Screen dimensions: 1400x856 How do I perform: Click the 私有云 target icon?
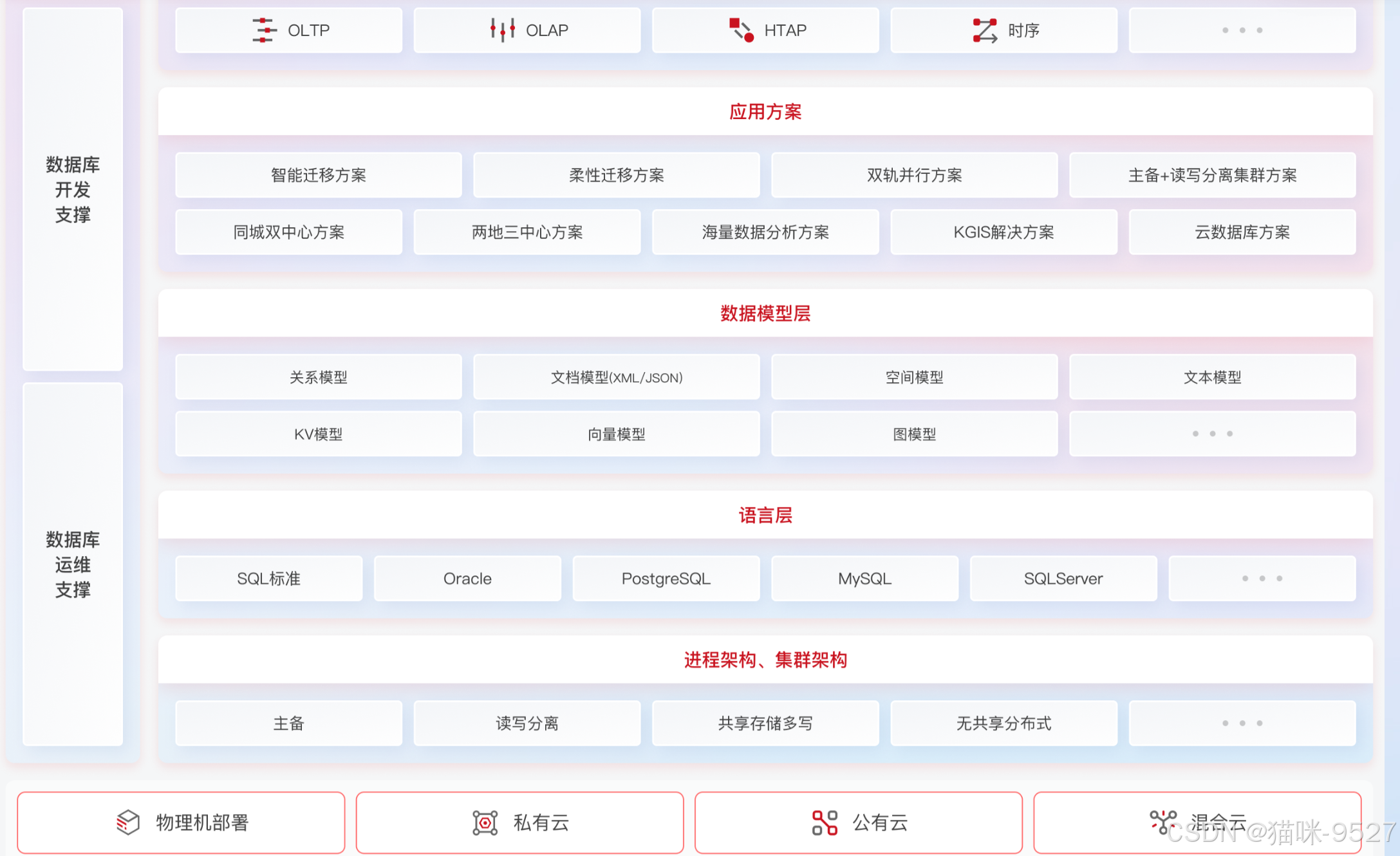click(x=485, y=823)
